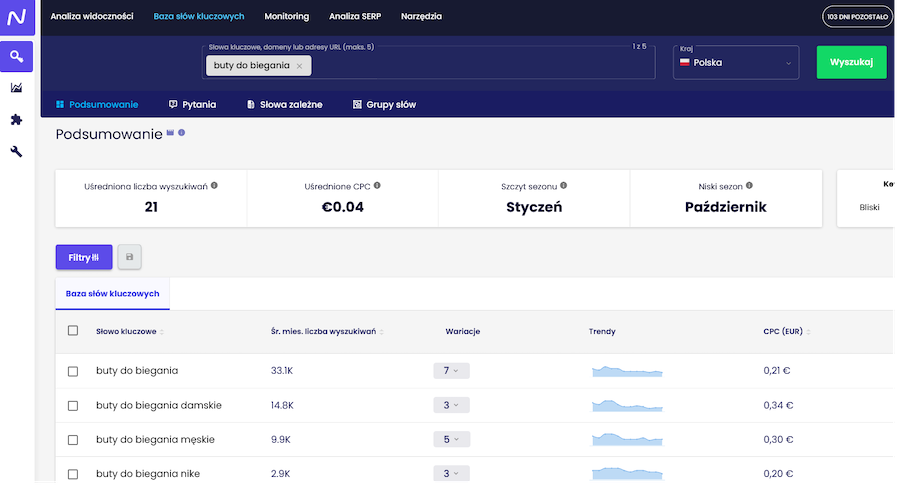View the trend chart for 'buty do biegania męskie'
Screen dimensions: 900x486
click(x=627, y=440)
